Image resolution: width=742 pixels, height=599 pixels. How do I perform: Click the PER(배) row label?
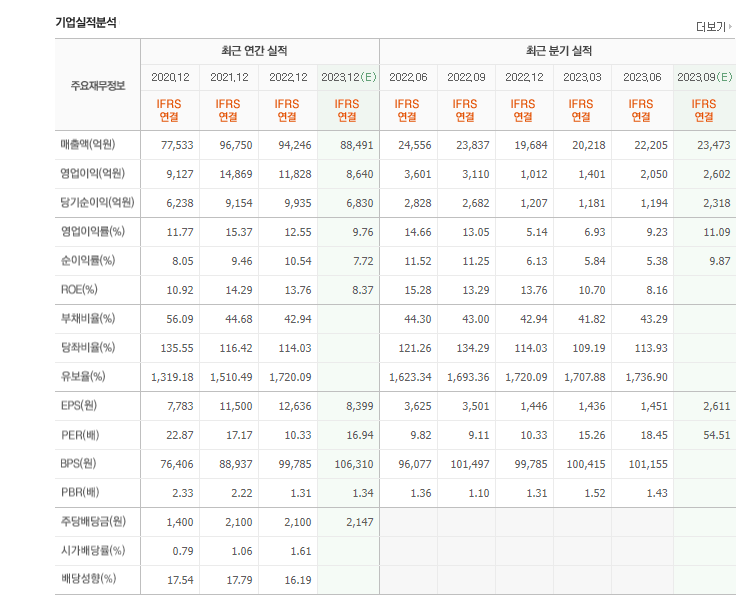coord(80,435)
